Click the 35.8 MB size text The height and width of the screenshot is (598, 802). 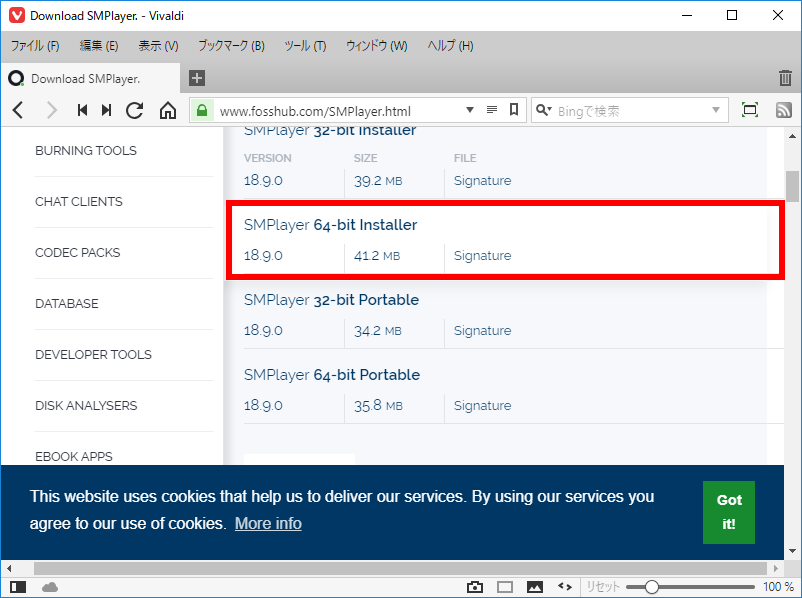click(378, 406)
